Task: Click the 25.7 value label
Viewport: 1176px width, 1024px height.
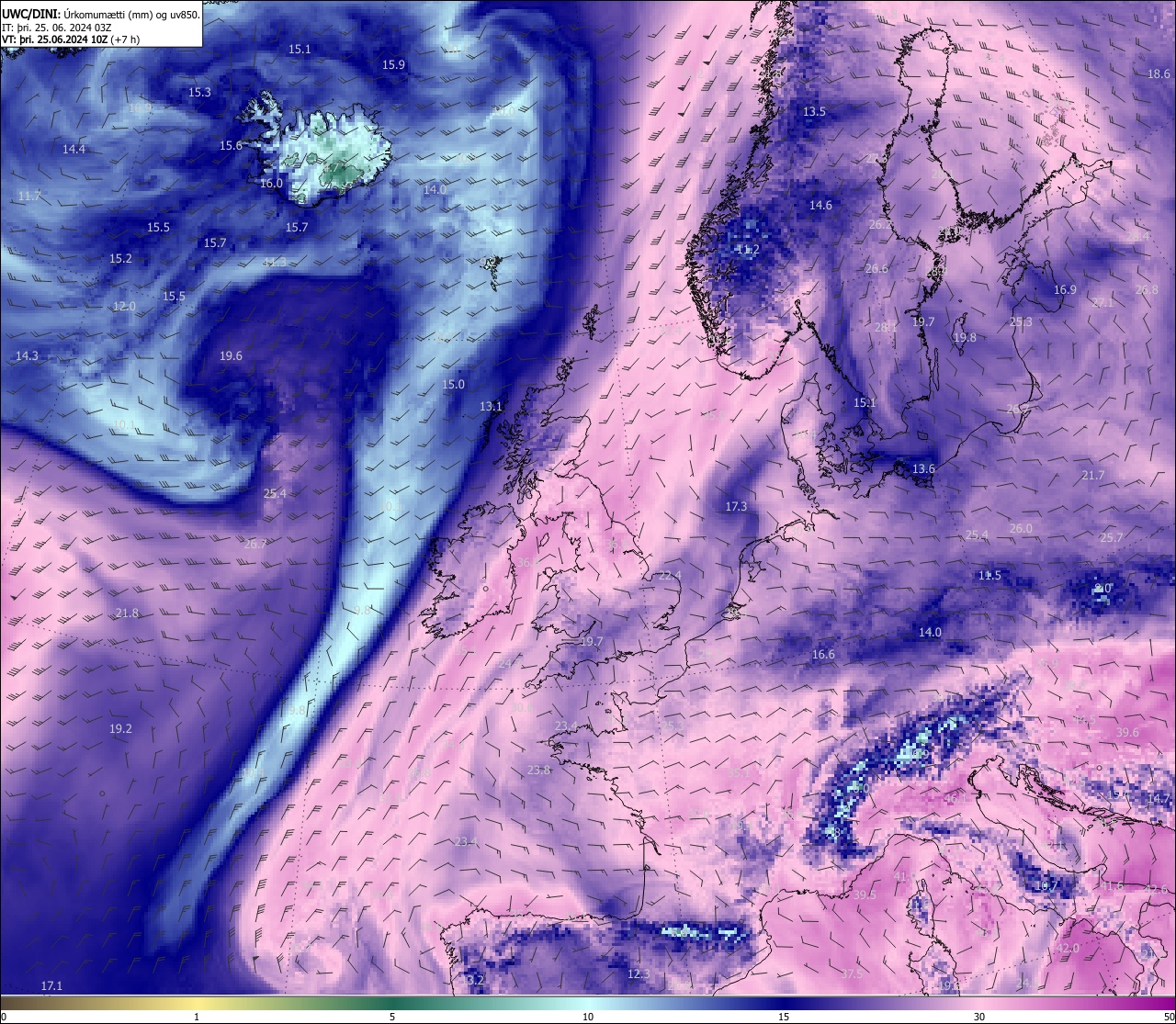Action: (1112, 537)
